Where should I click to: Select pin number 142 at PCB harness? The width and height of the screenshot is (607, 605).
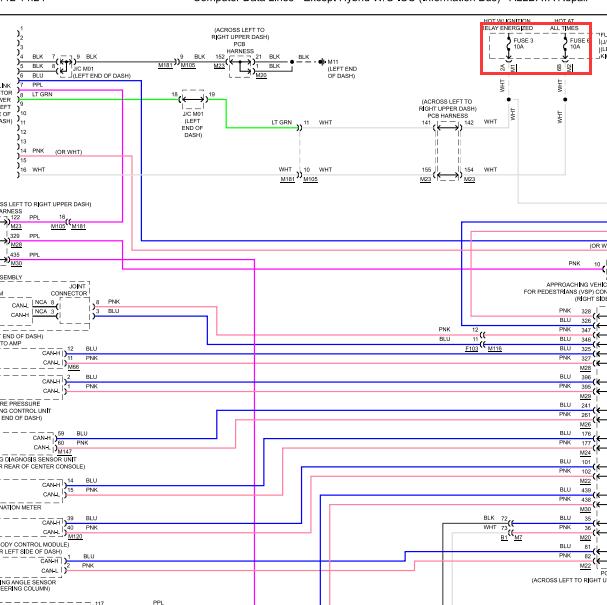[469, 122]
